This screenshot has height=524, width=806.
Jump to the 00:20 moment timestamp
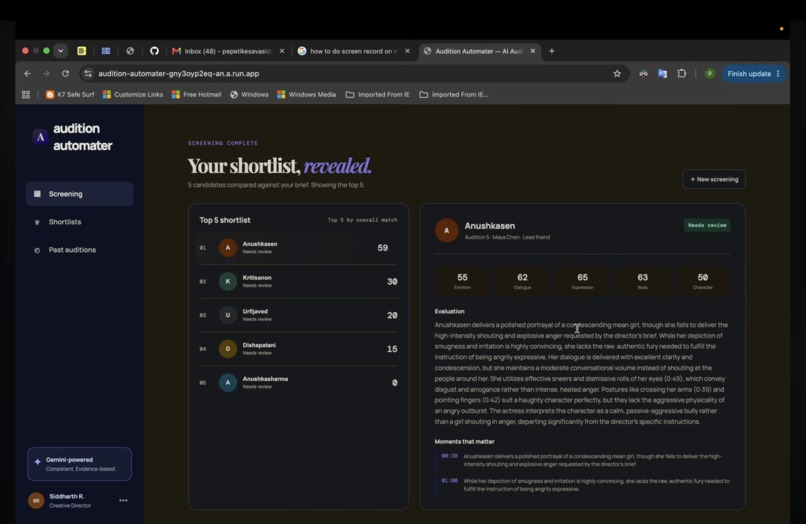pos(449,456)
